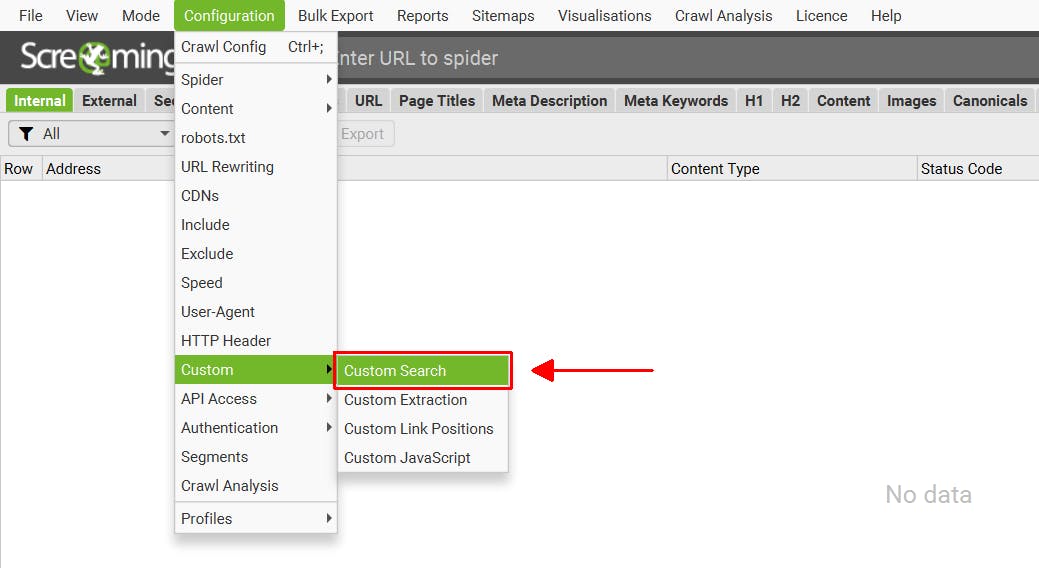Image resolution: width=1039 pixels, height=568 pixels.
Task: Open the Sitemaps menu
Action: [x=503, y=15]
